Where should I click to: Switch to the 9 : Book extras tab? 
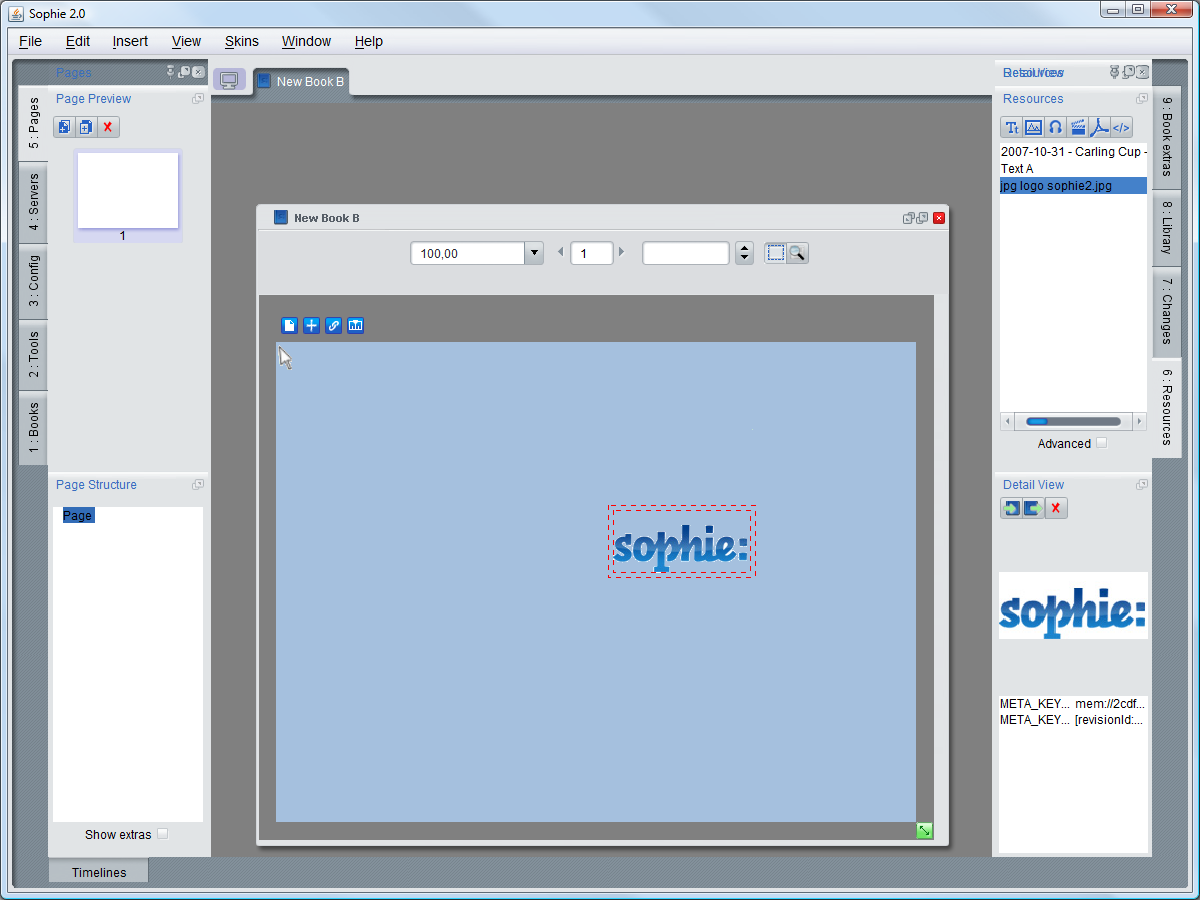point(1167,138)
